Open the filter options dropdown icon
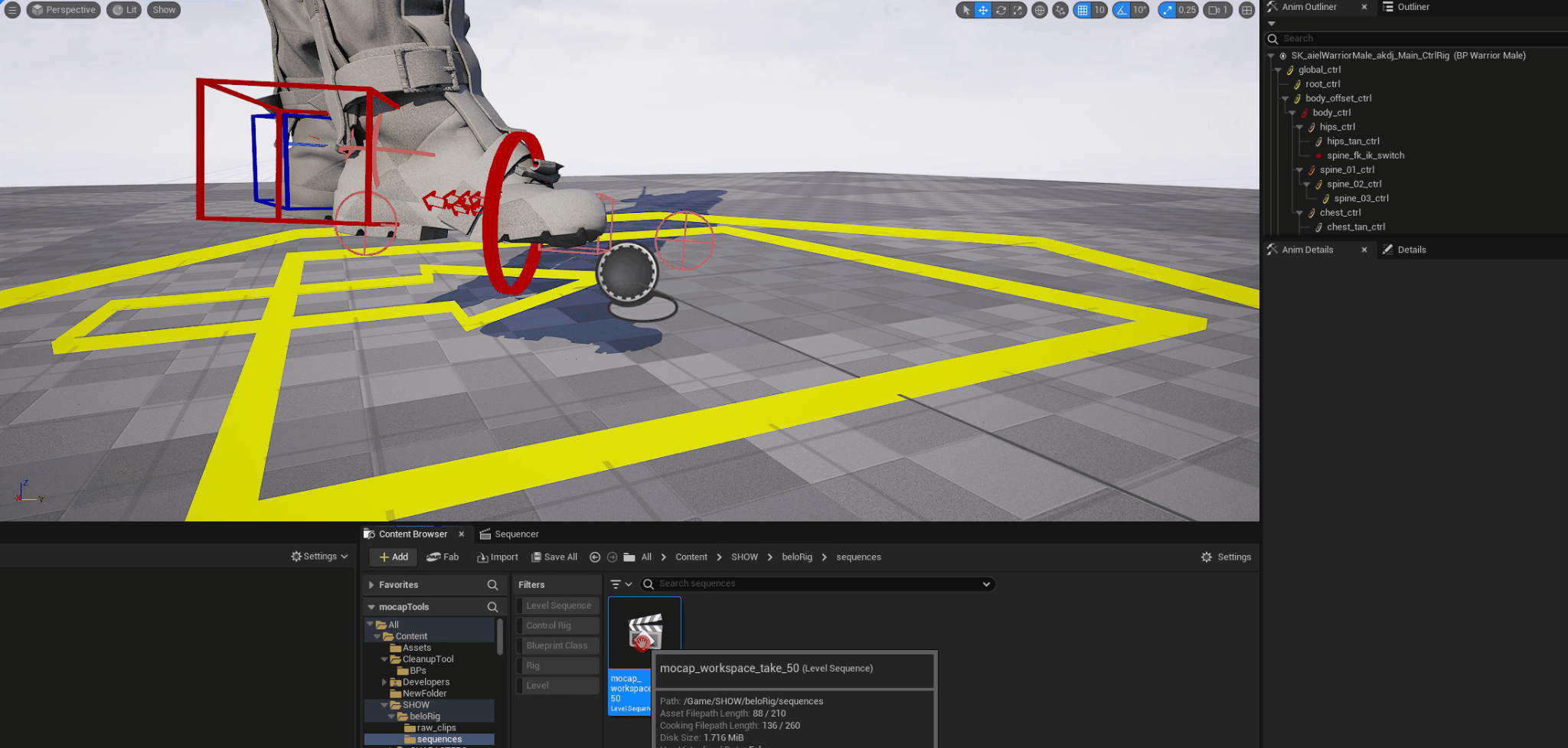This screenshot has height=748, width=1568. (621, 584)
